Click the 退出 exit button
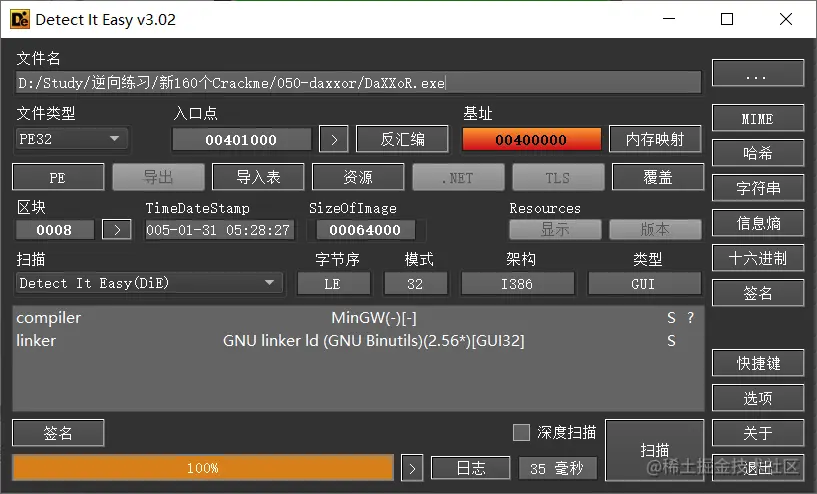The height and width of the screenshot is (494, 817). pyautogui.click(x=758, y=467)
